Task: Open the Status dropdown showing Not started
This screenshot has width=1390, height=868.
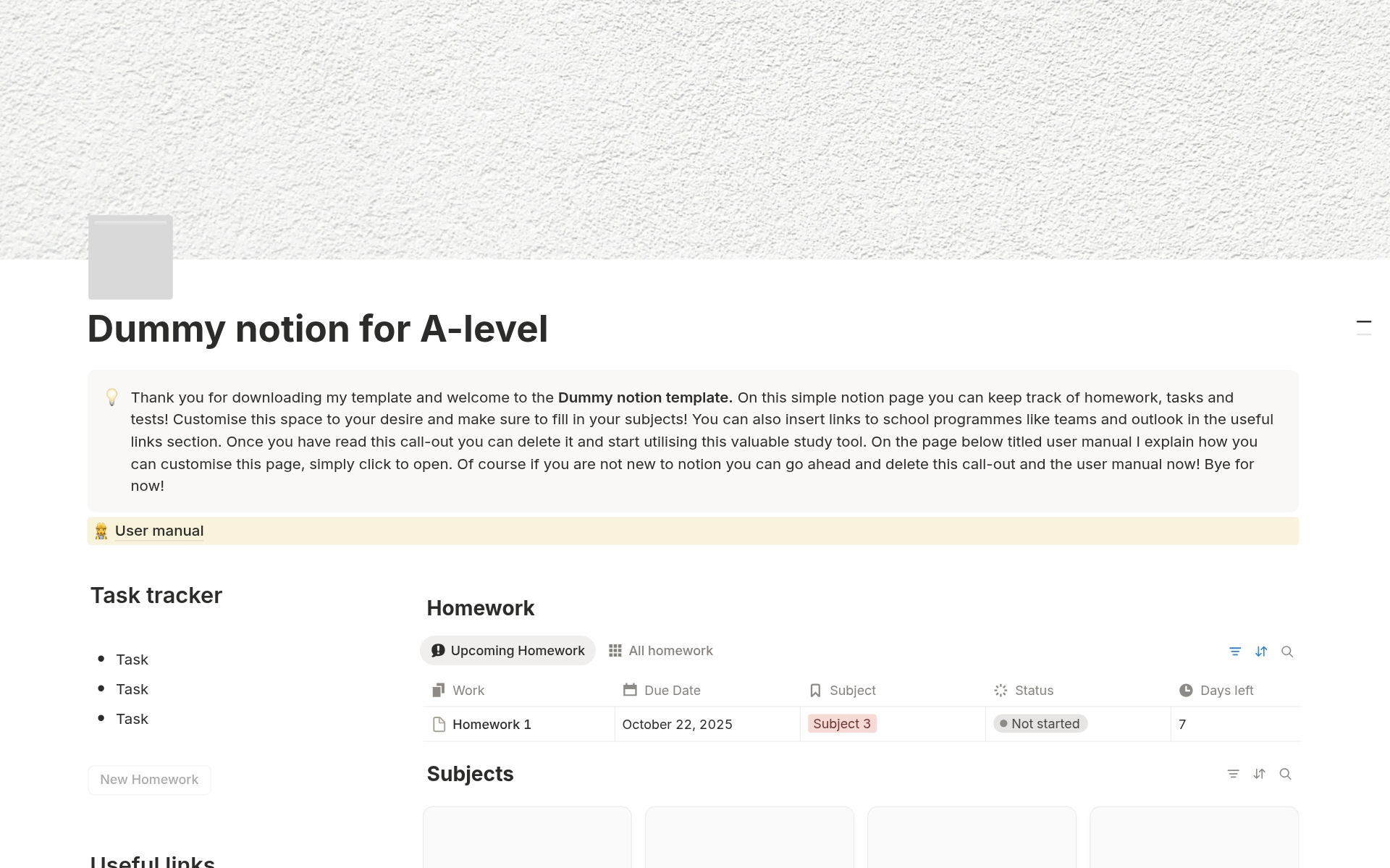Action: (x=1040, y=724)
